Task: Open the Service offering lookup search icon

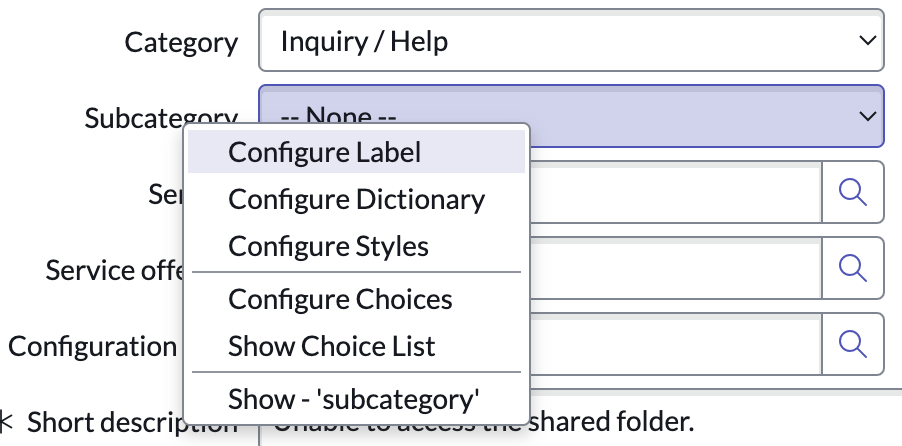Action: coord(853,268)
